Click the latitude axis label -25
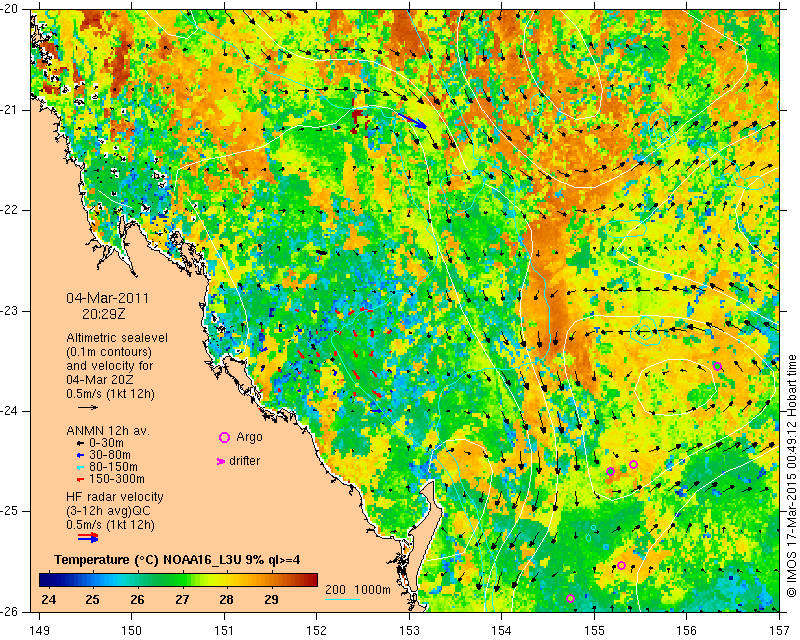Viewport: 800px width, 640px height. 11,511
